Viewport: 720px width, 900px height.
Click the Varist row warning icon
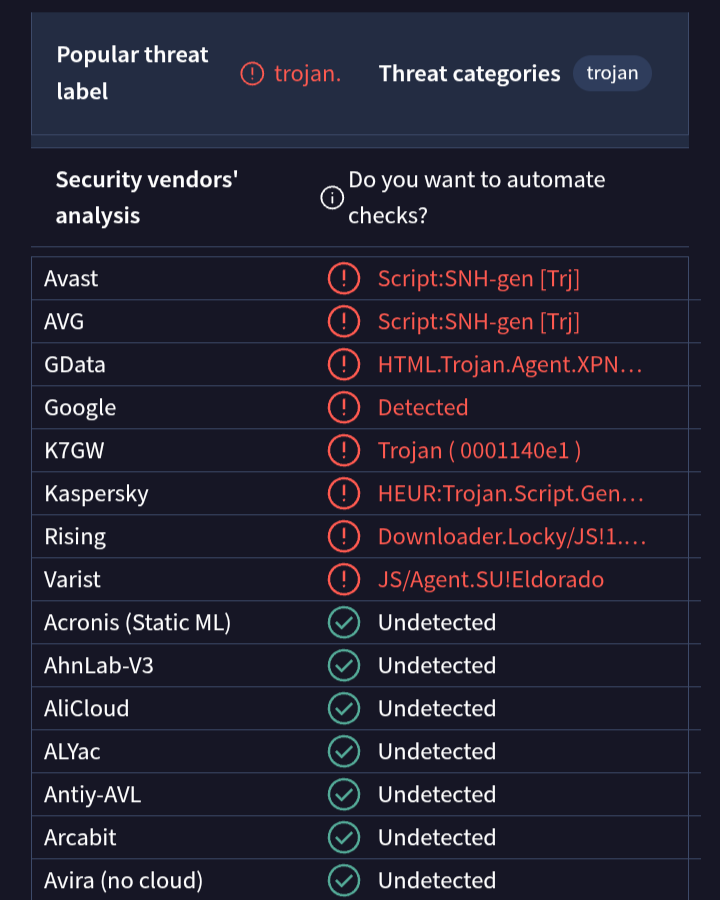click(343, 580)
